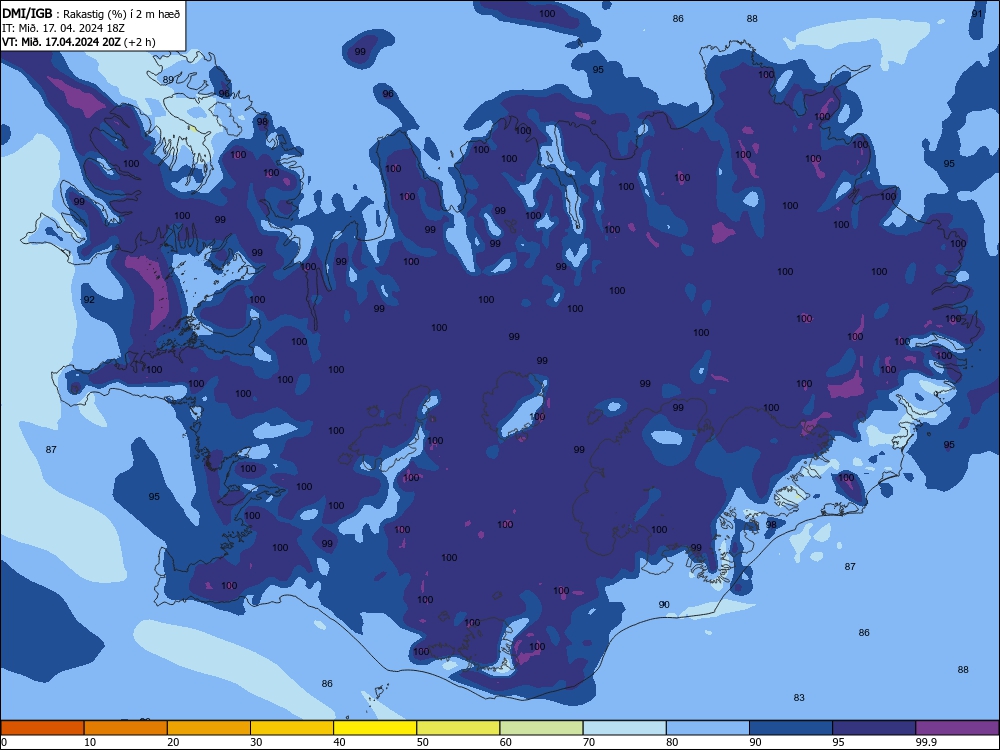Select the humidity value "89" on the map
The image size is (1000, 750).
coord(168,80)
